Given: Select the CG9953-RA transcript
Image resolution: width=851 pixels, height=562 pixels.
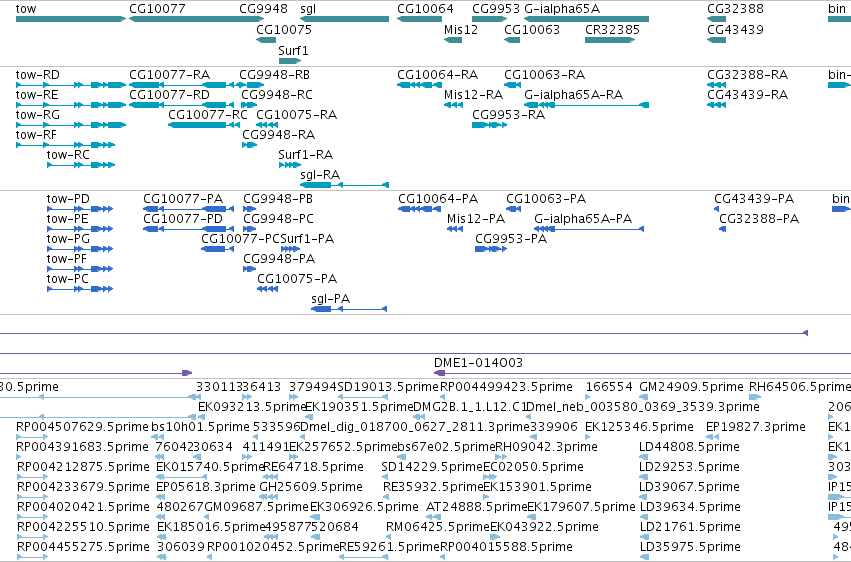Looking at the screenshot, I should pyautogui.click(x=490, y=125).
